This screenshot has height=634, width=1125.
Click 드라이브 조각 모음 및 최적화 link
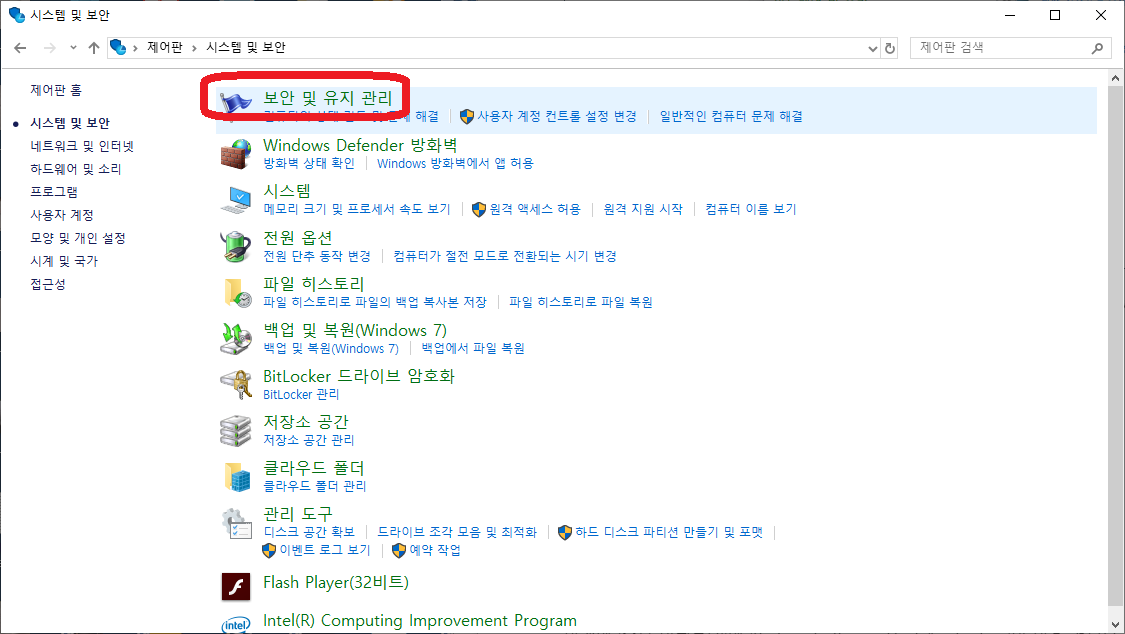[x=457, y=532]
